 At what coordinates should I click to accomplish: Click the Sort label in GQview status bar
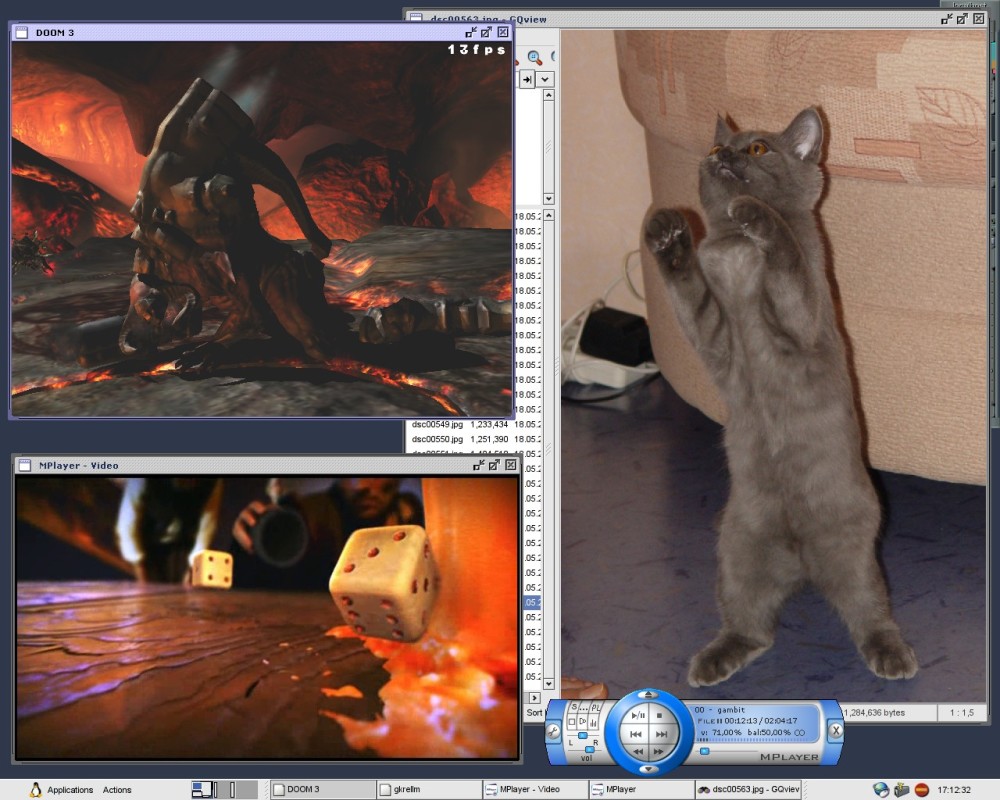pos(534,713)
